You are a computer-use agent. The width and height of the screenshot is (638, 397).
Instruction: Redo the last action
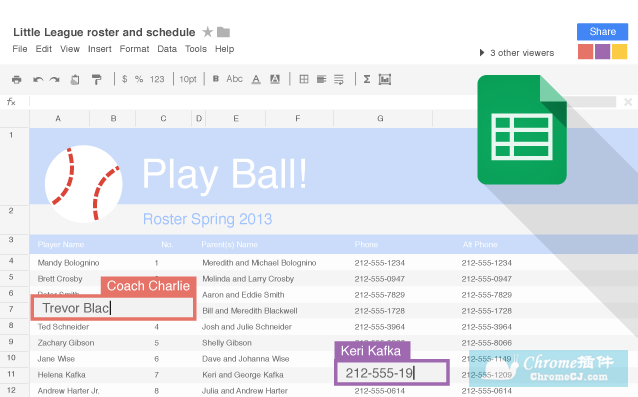[55, 79]
